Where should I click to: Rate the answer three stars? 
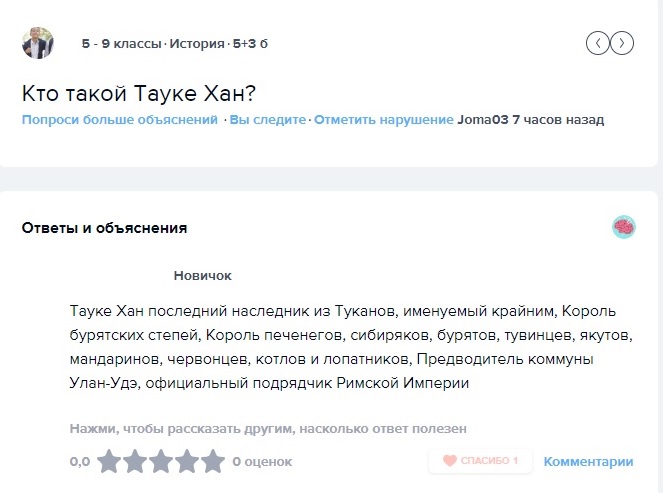[161, 461]
